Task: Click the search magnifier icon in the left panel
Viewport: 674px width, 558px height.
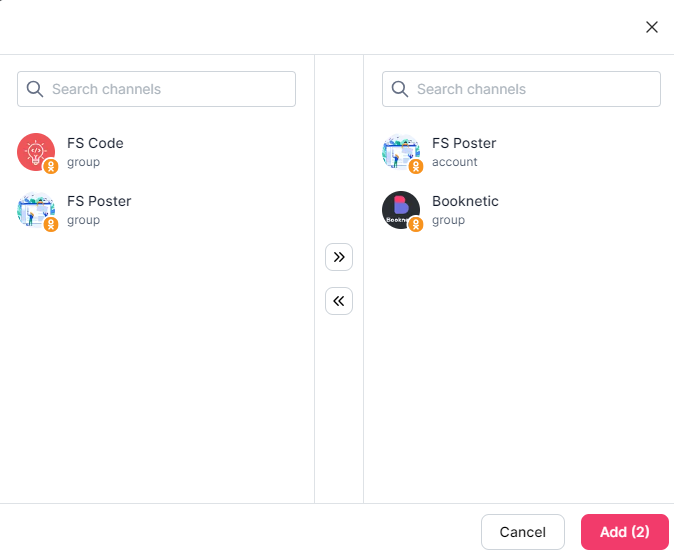Action: (35, 89)
